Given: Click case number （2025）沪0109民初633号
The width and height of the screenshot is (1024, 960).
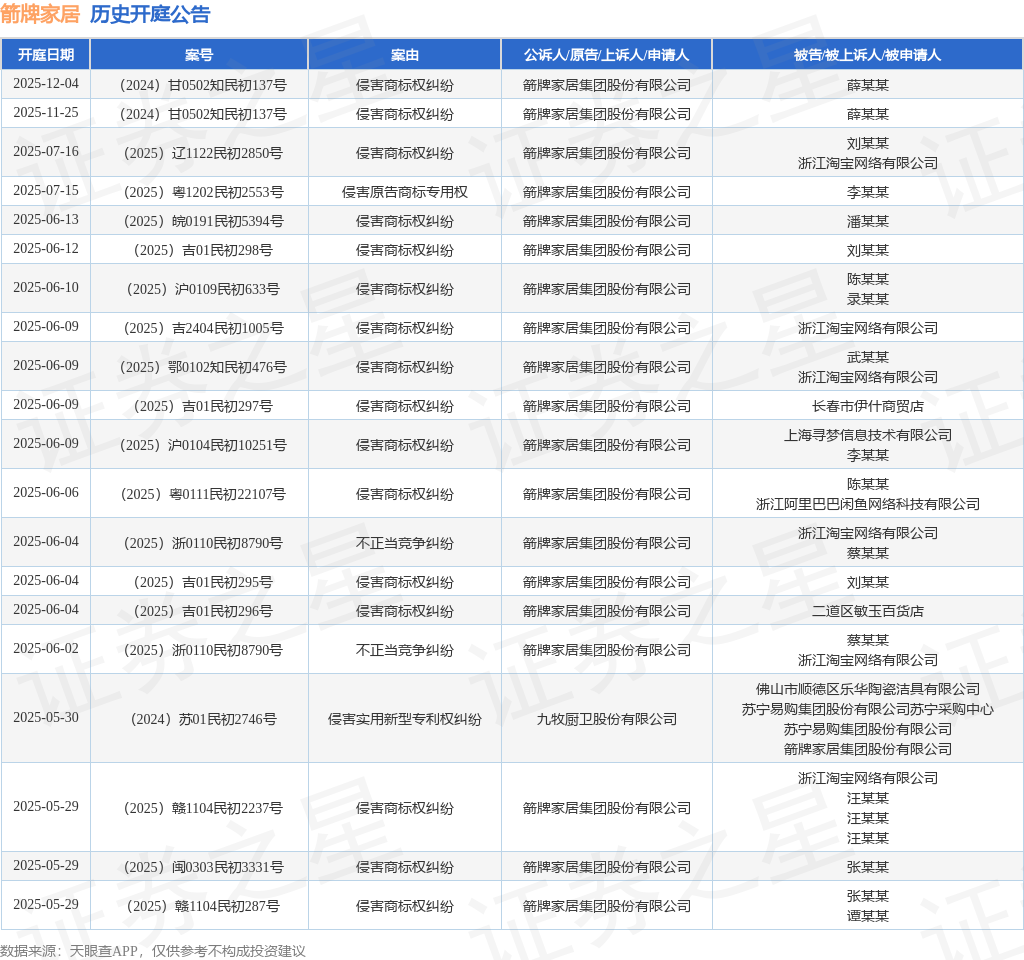Looking at the screenshot, I should 203,289.
